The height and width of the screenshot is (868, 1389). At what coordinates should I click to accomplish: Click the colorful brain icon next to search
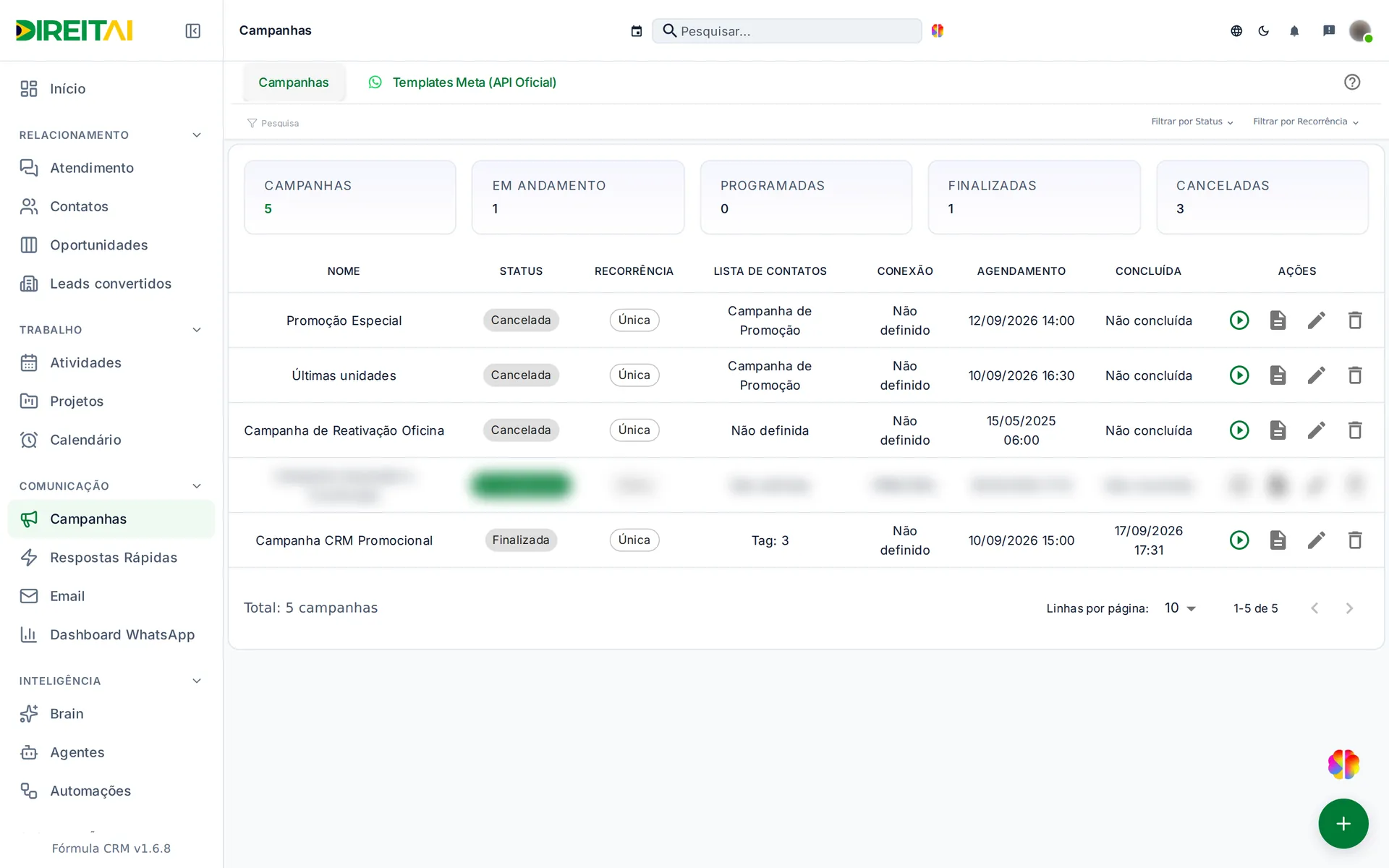pos(938,30)
